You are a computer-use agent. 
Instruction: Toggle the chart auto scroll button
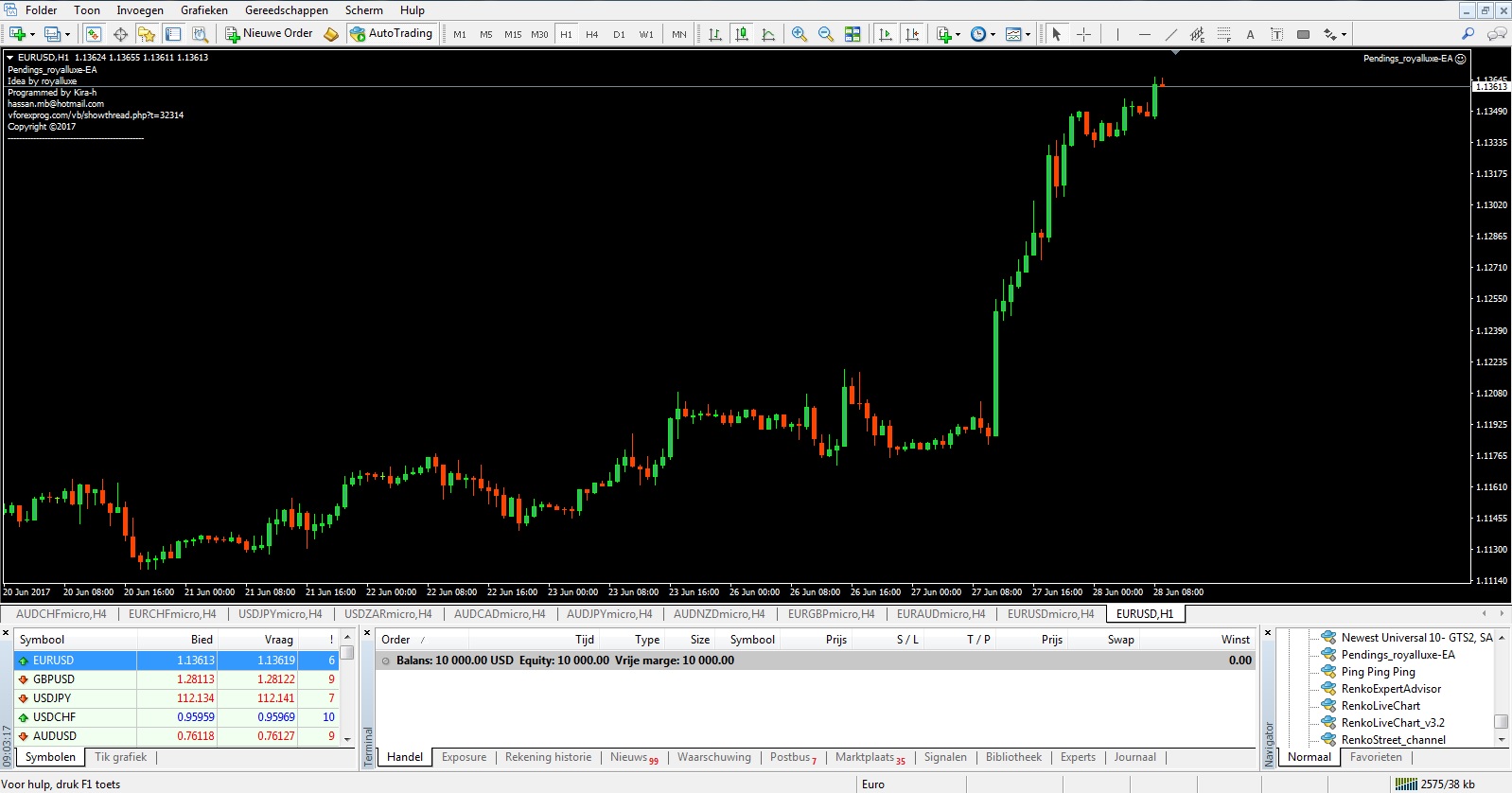tap(886, 34)
